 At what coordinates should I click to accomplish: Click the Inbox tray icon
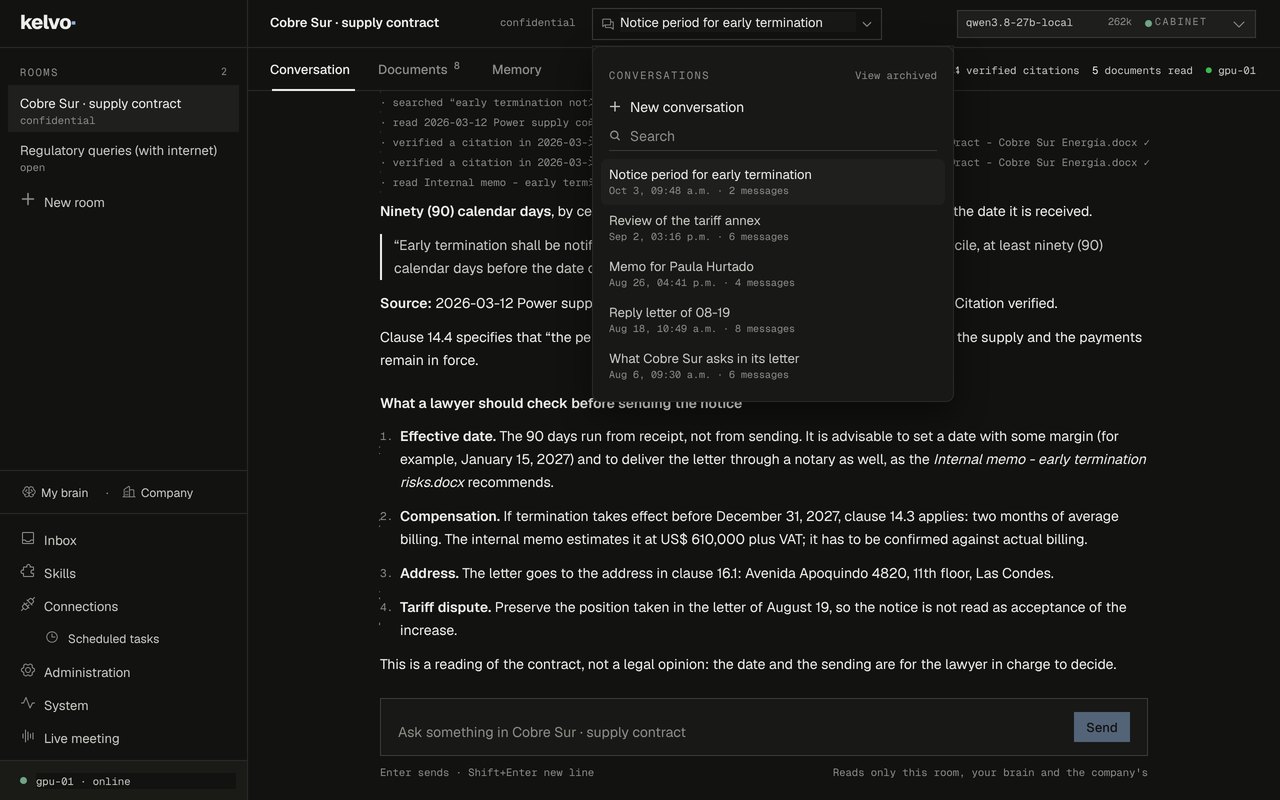pos(28,539)
